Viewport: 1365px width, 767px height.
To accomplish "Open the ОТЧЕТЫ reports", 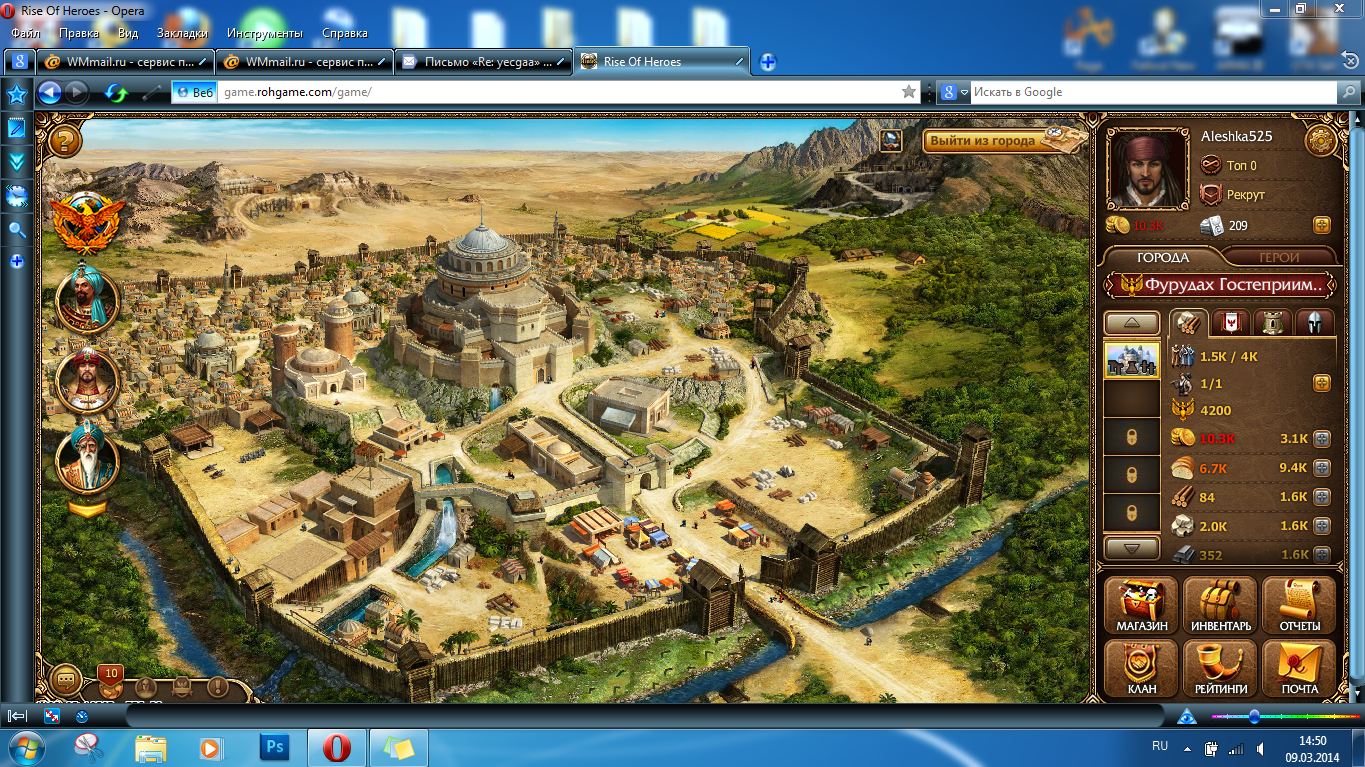I will (x=1300, y=606).
